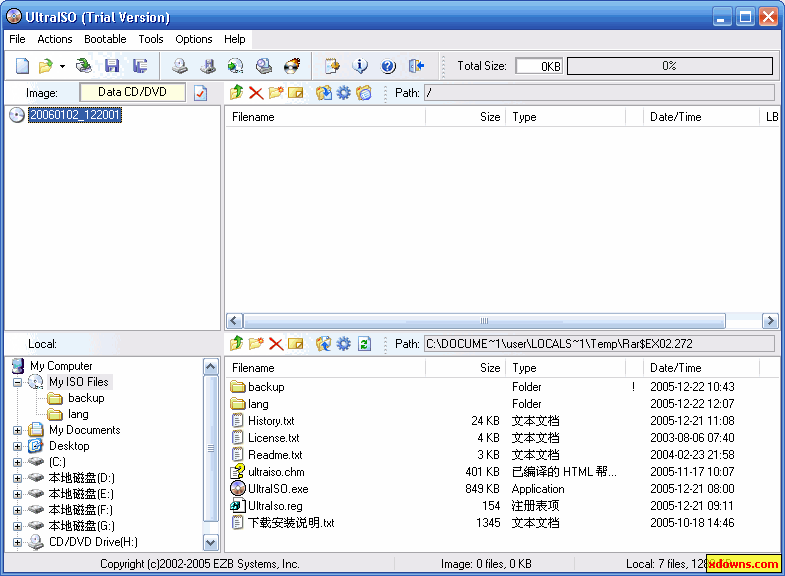
Task: Sort image pane by Date/Time column header
Action: (x=701, y=117)
